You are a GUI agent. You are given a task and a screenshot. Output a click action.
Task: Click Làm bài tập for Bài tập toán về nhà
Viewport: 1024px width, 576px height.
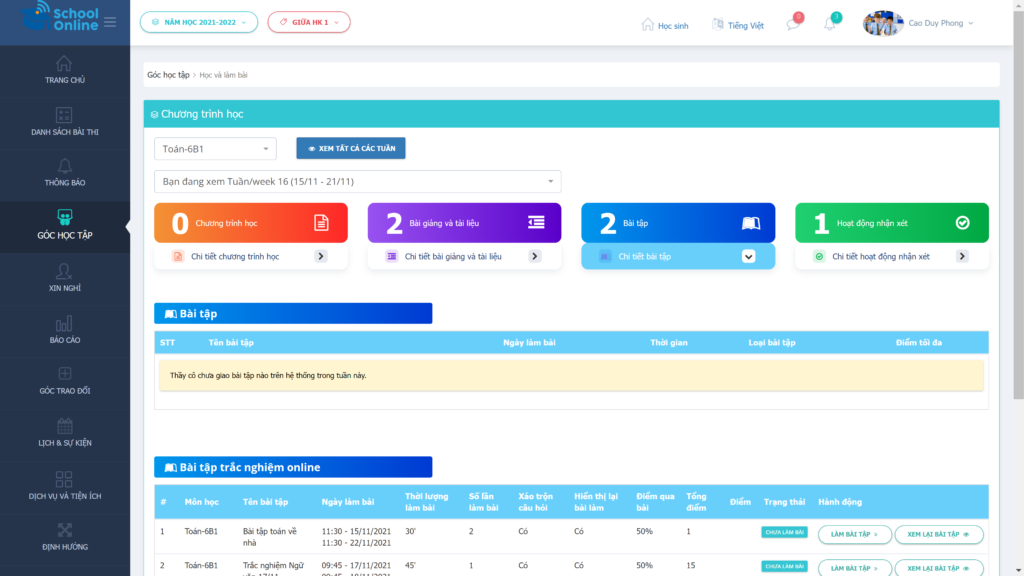click(x=853, y=535)
